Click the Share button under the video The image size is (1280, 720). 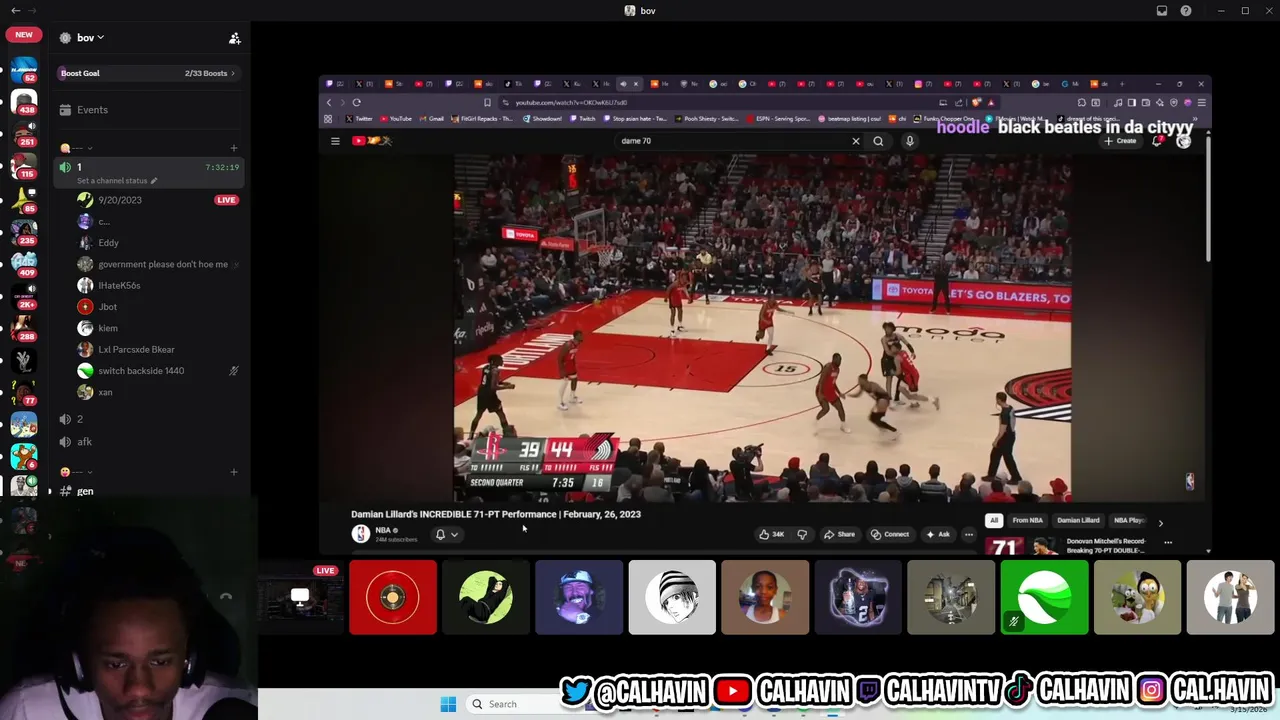coord(839,534)
